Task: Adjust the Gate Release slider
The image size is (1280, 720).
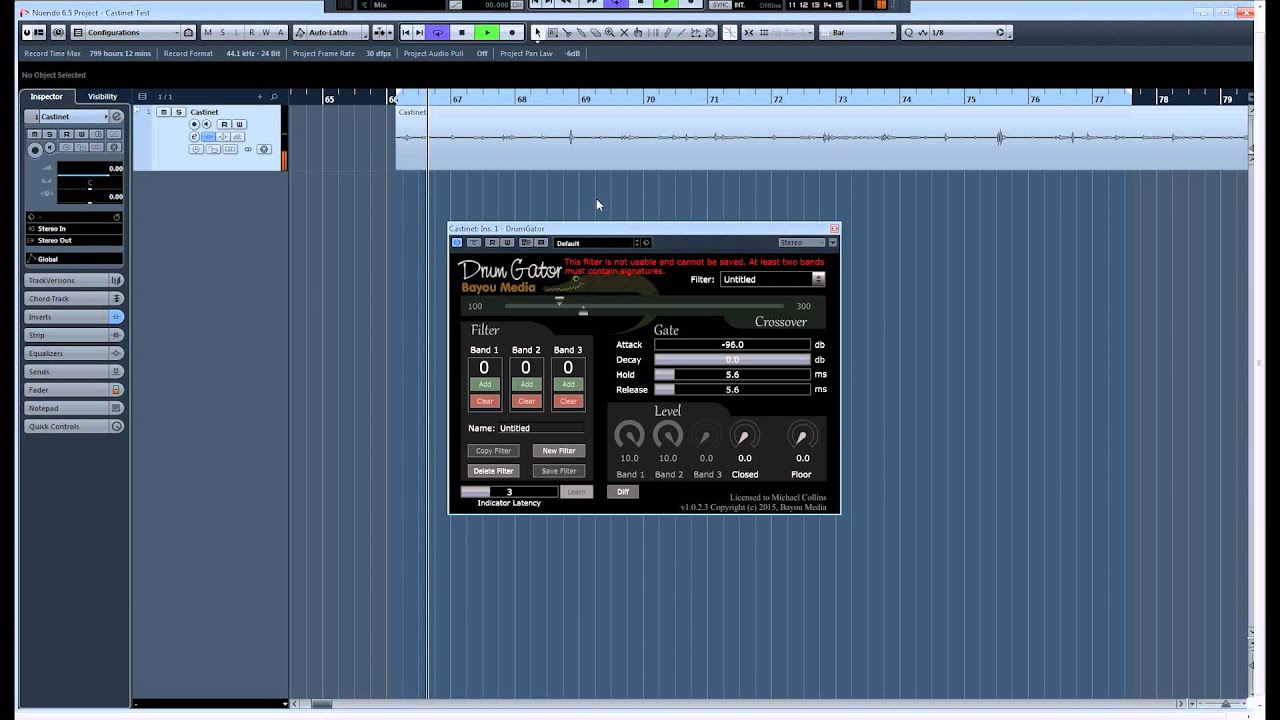Action: [732, 389]
